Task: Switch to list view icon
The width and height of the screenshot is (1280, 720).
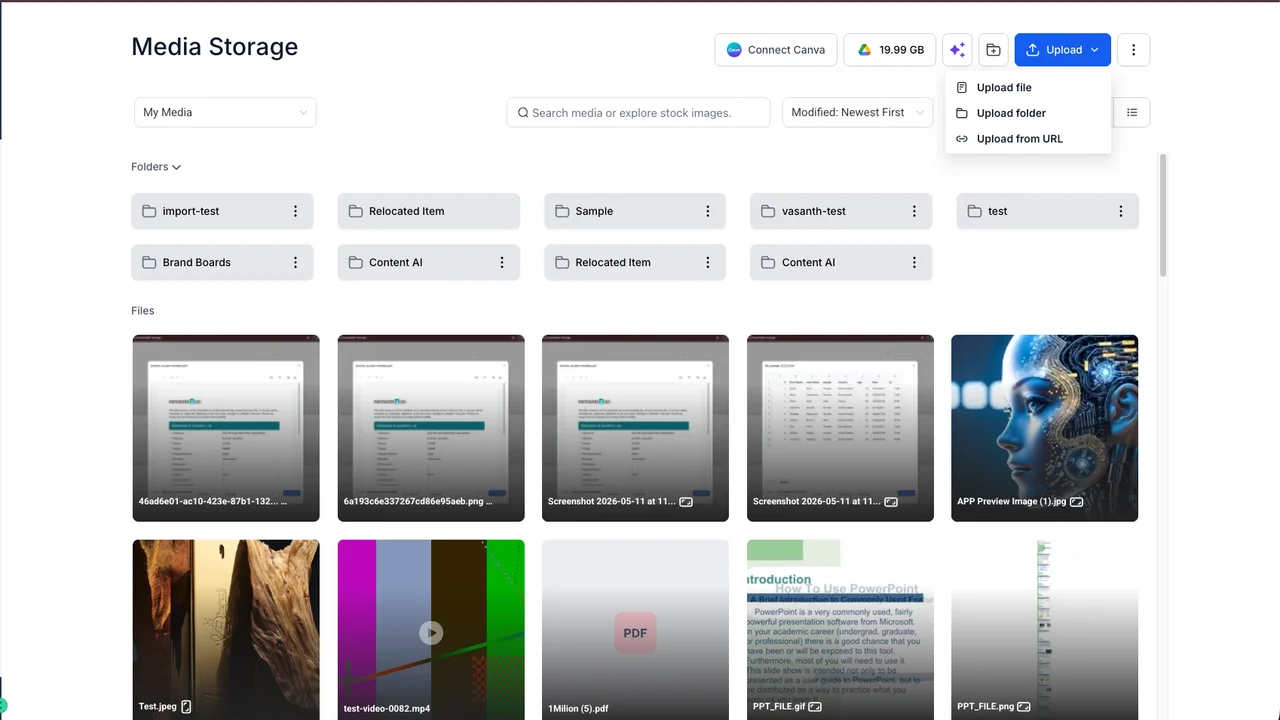Action: 1132,112
